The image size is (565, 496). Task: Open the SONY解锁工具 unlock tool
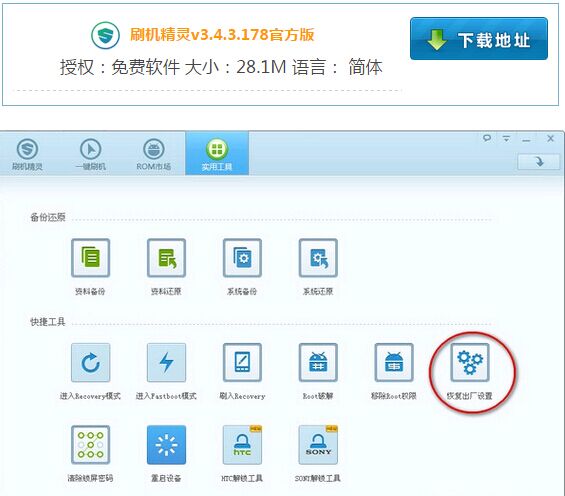pyautogui.click(x=318, y=445)
